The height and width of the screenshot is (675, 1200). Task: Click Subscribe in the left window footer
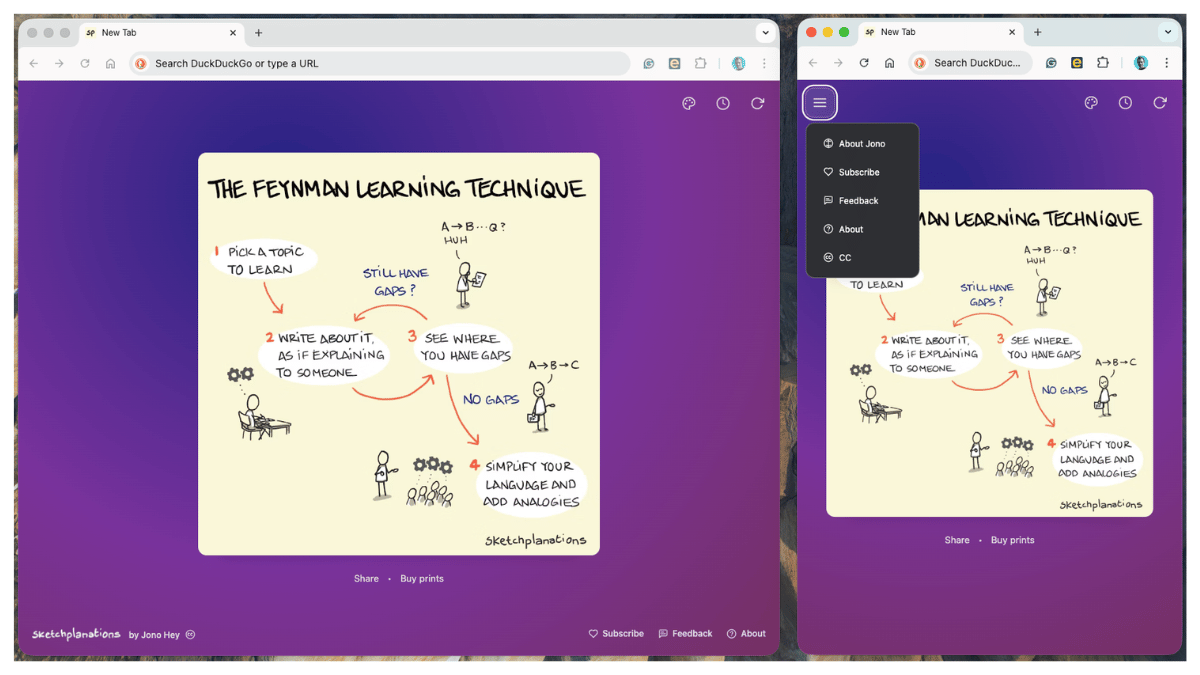(x=616, y=634)
